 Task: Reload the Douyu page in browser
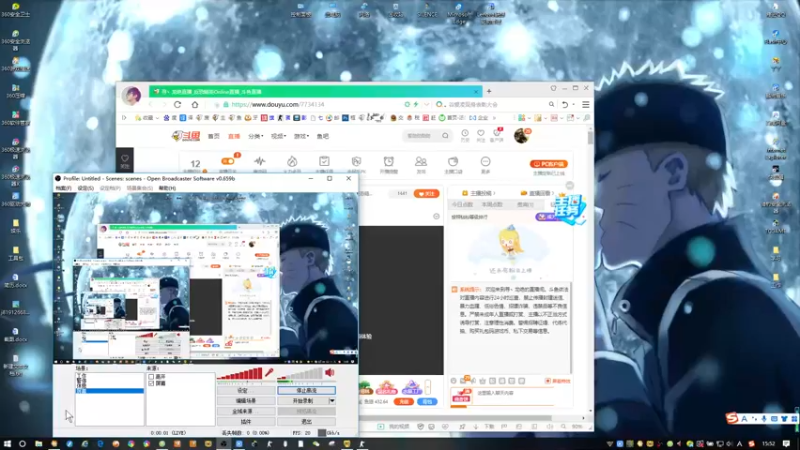178,105
